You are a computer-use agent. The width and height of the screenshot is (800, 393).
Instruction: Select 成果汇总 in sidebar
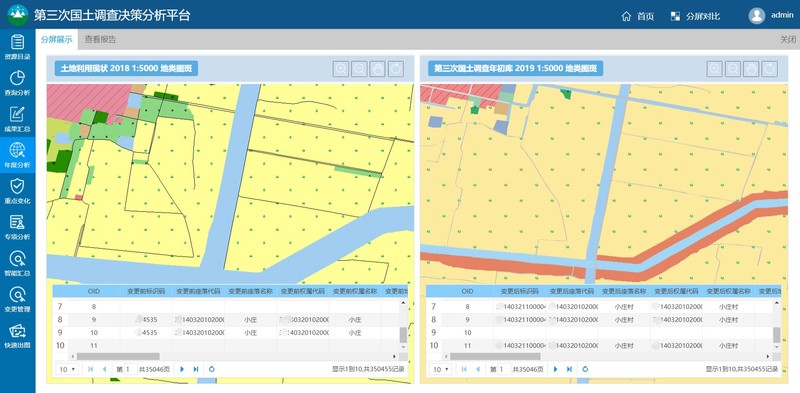17,119
